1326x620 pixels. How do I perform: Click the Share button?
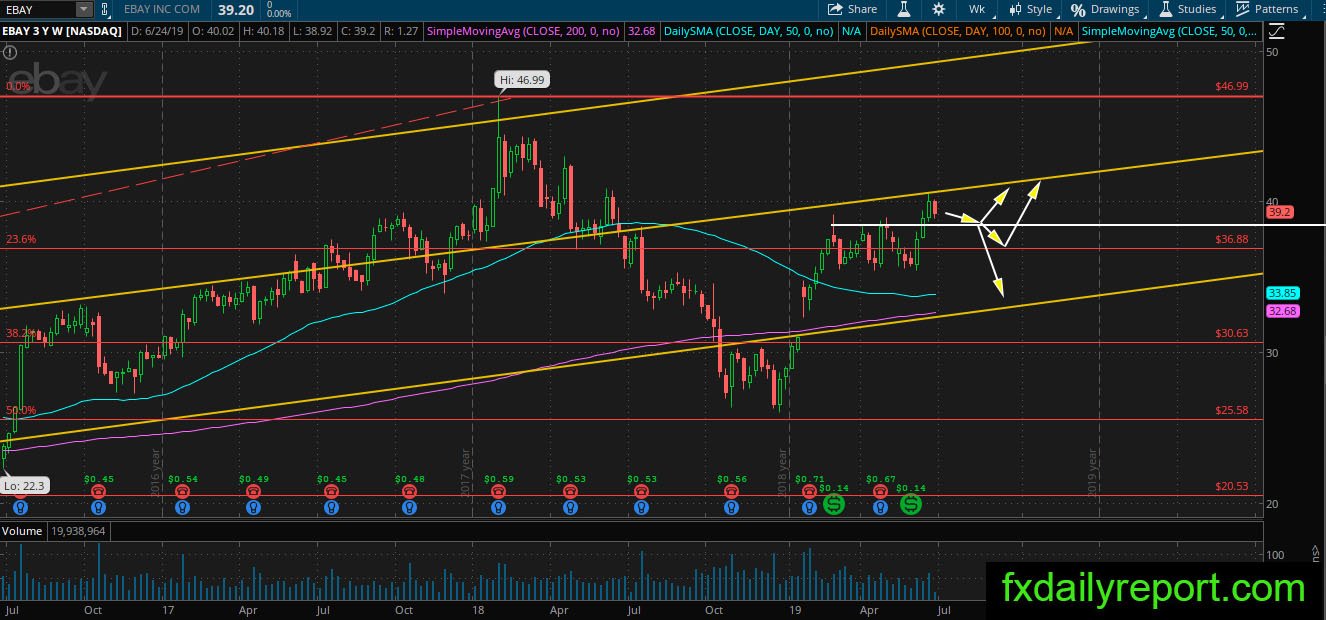click(852, 9)
